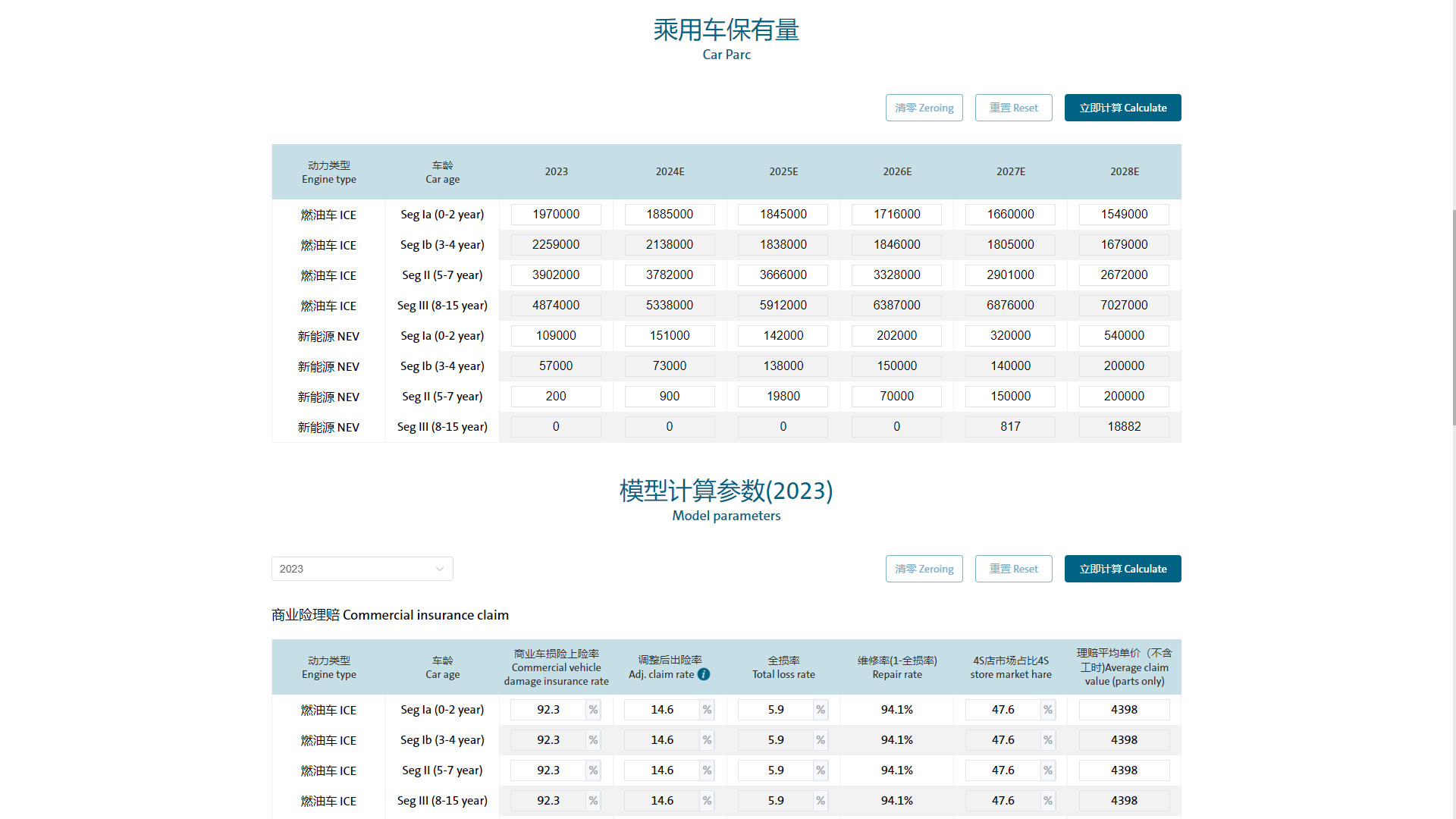Image resolution: width=1456 pixels, height=819 pixels.
Task: Focus the ICE Seg III 2027E field 6876000
Action: coord(1010,306)
